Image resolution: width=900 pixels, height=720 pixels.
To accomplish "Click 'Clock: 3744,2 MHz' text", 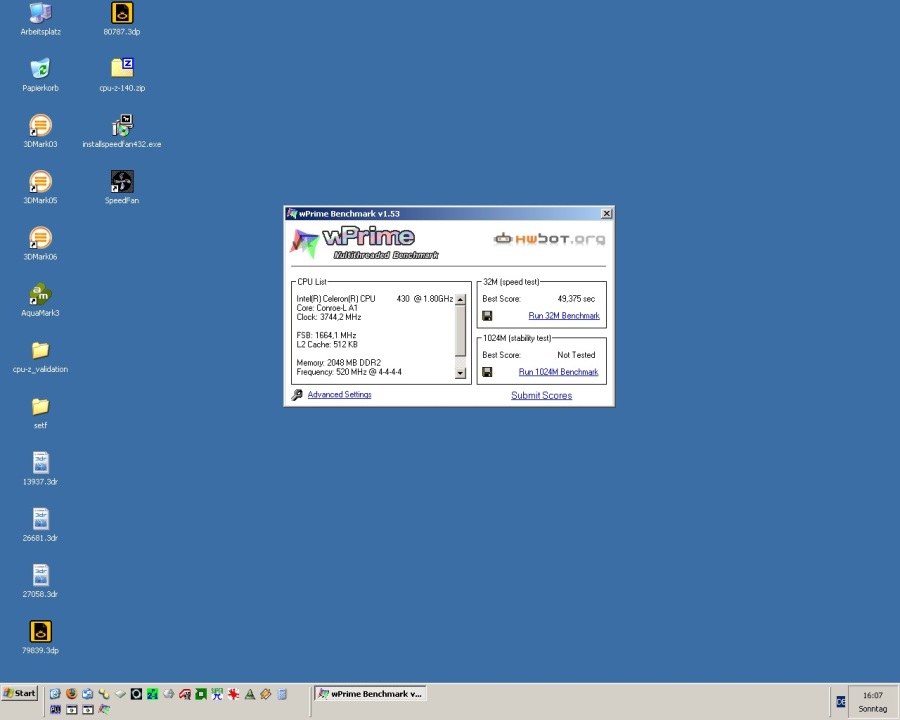I will pyautogui.click(x=329, y=317).
